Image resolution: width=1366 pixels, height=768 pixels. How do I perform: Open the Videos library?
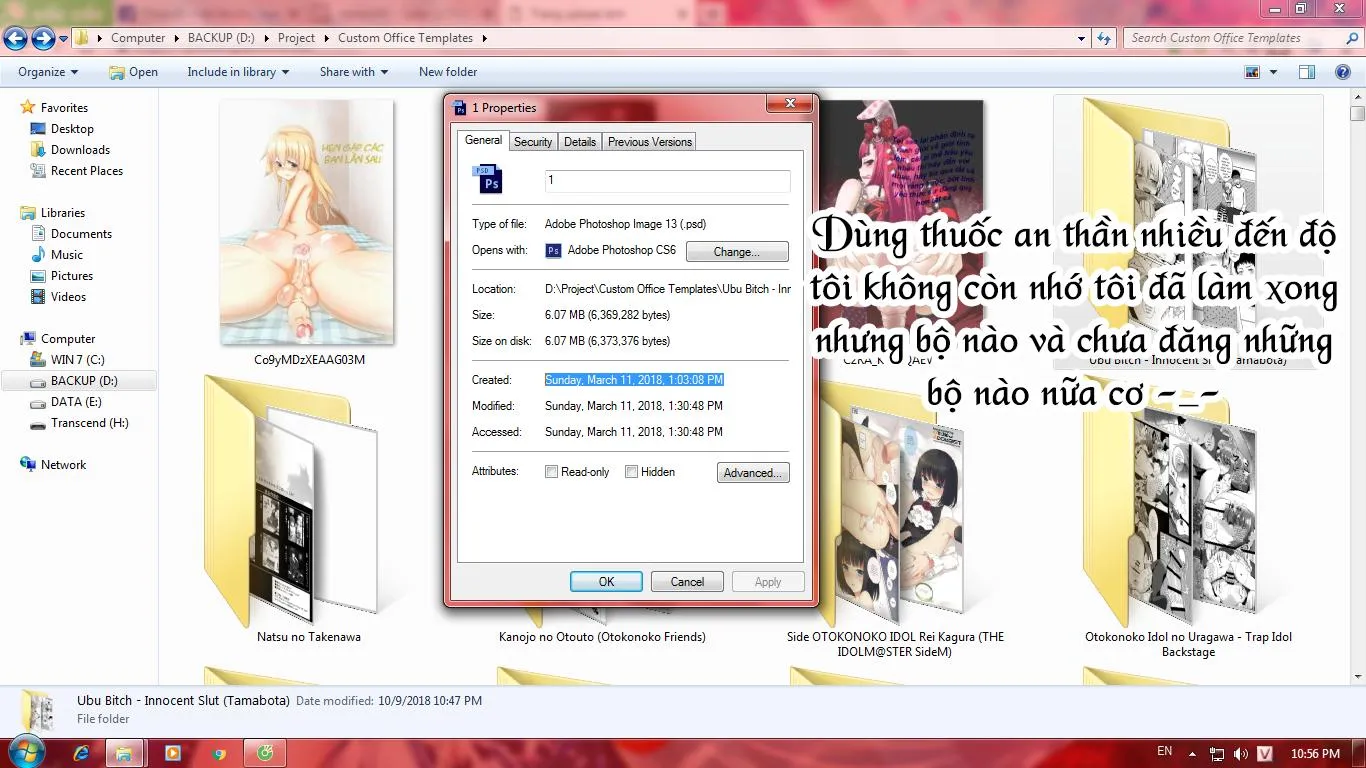coord(68,297)
